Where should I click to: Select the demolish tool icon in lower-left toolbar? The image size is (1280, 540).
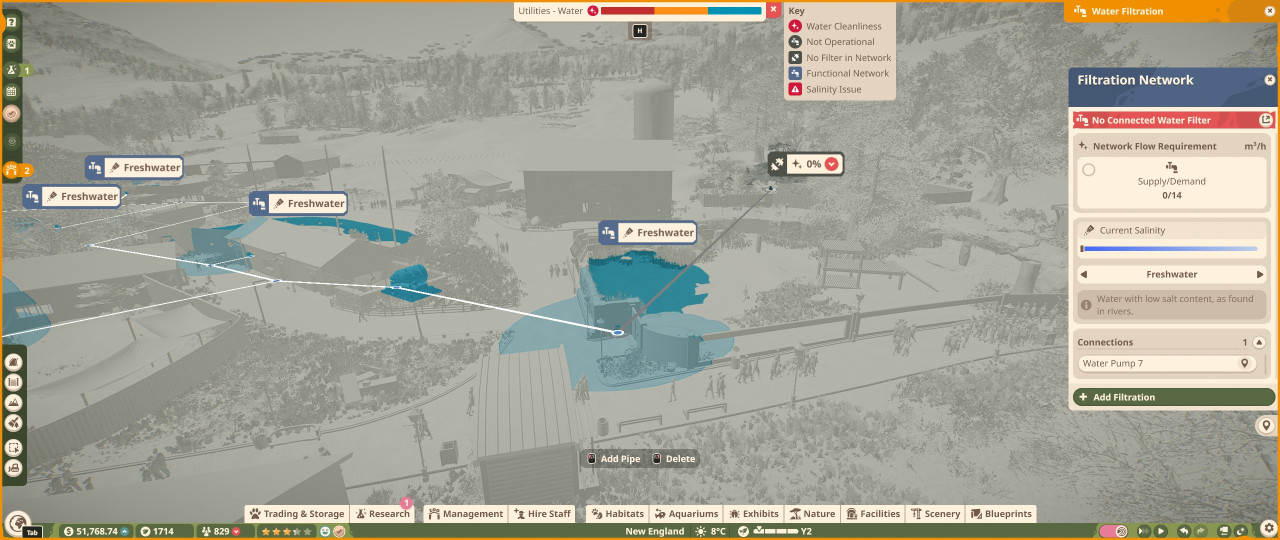point(14,425)
